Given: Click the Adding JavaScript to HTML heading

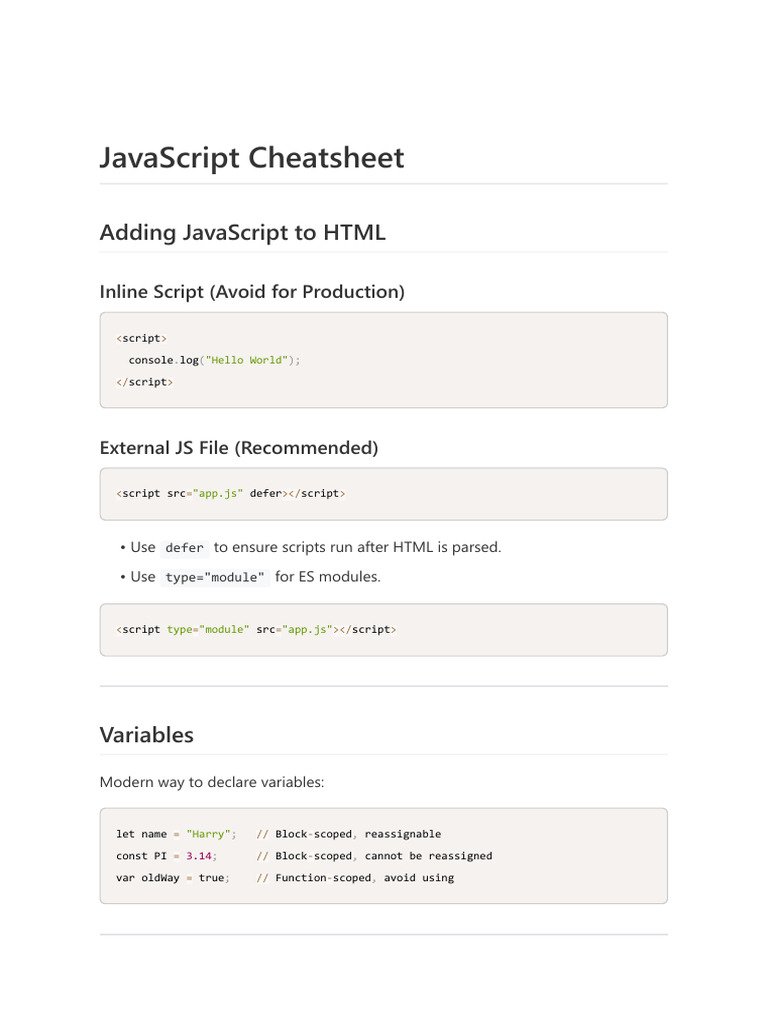Looking at the screenshot, I should coord(242,233).
